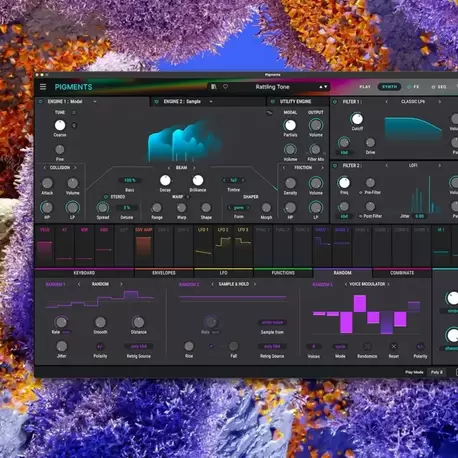Open the Play view

[x=365, y=87]
